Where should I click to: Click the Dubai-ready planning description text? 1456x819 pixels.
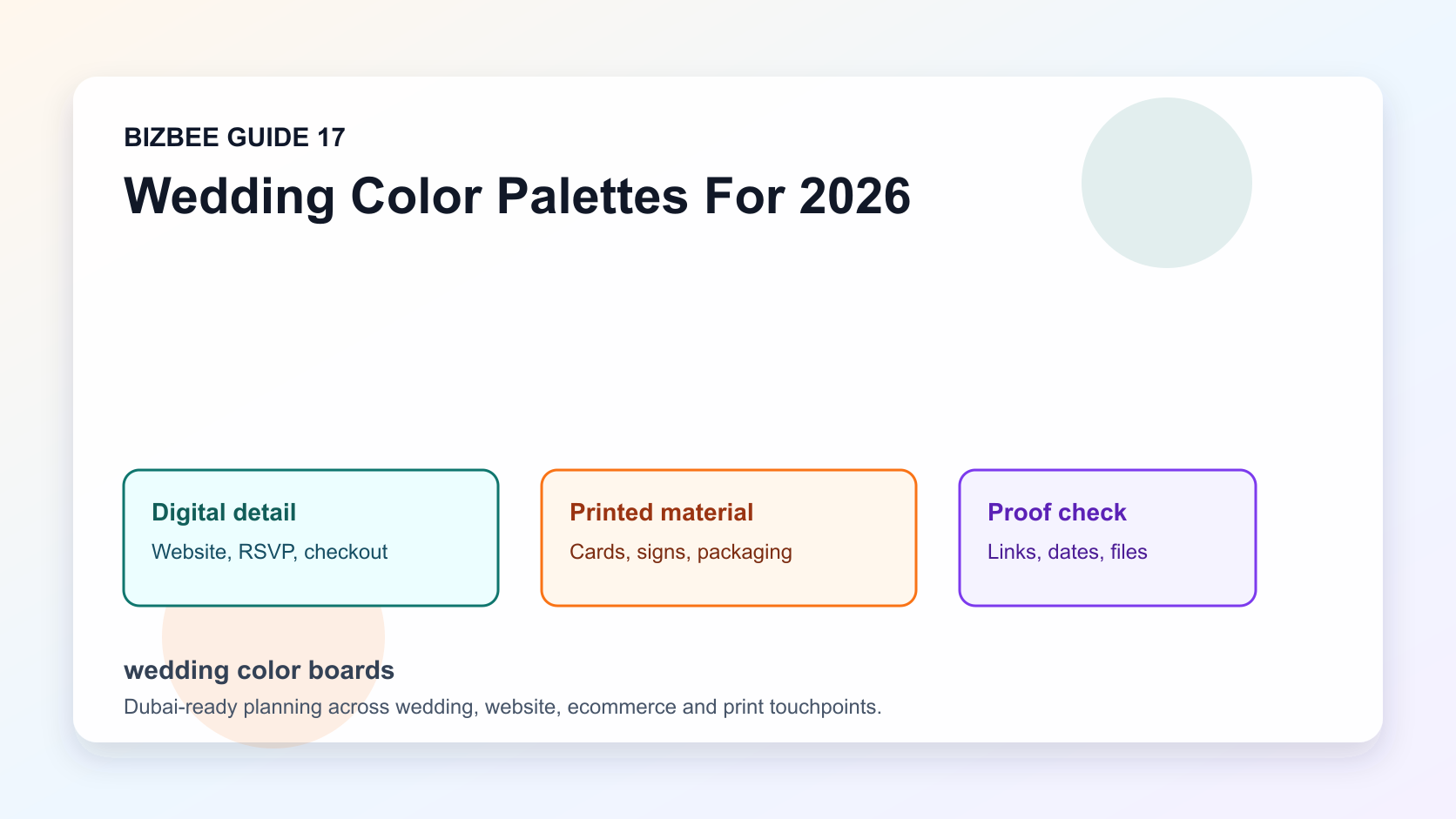click(502, 707)
